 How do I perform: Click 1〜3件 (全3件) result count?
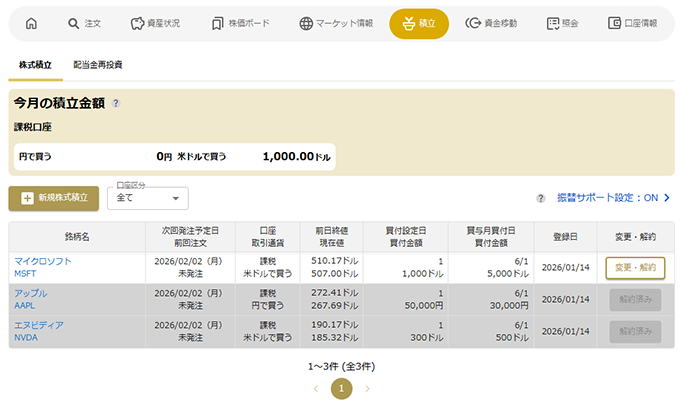(341, 367)
